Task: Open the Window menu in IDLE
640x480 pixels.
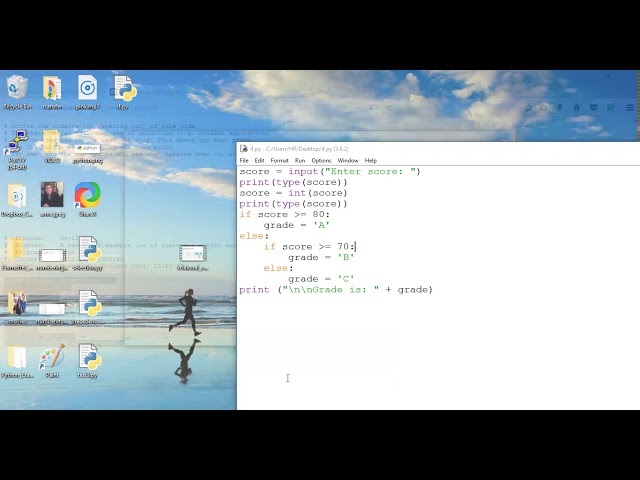Action: click(348, 160)
